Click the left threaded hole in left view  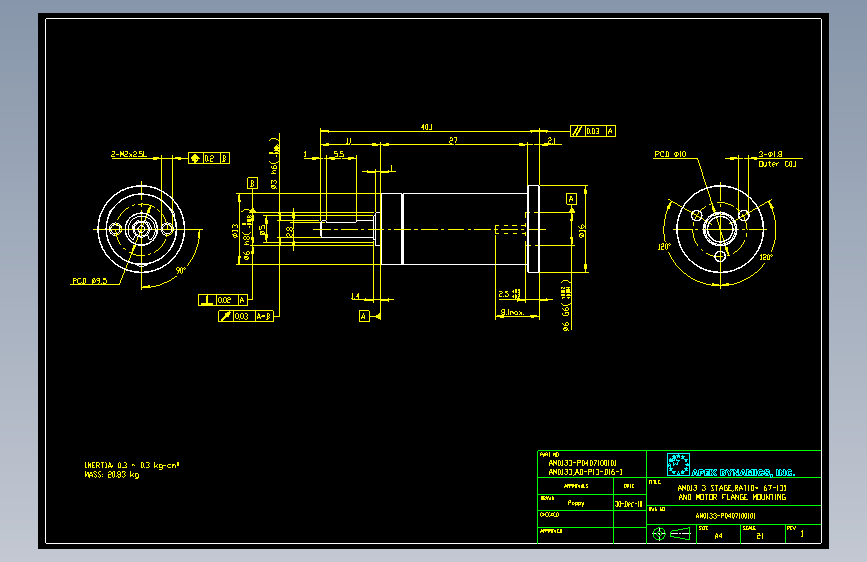tap(115, 229)
